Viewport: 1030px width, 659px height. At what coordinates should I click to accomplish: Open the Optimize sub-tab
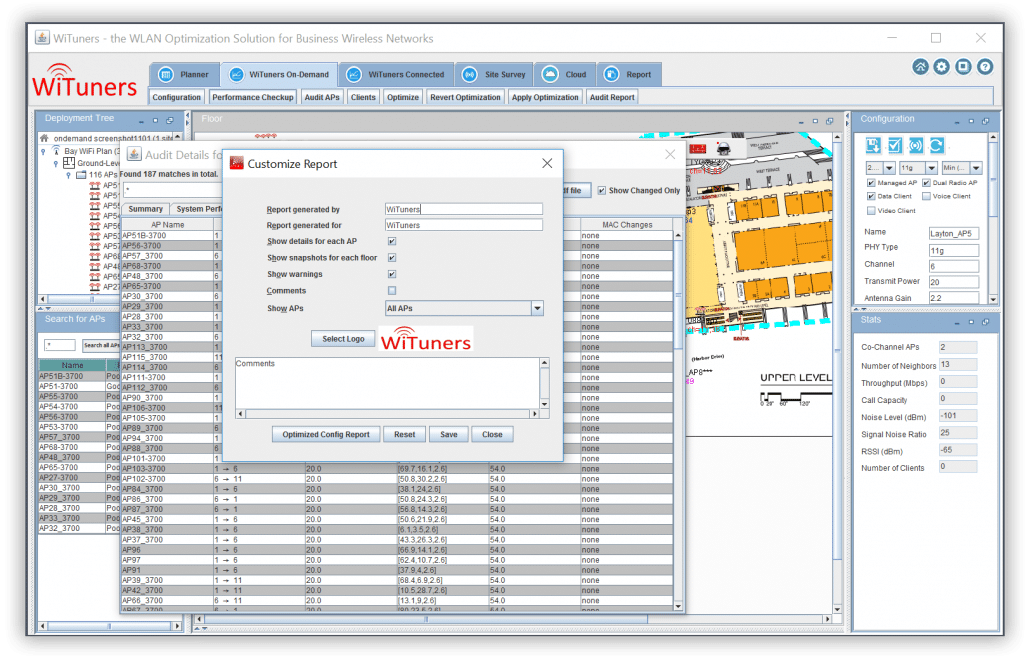click(403, 97)
